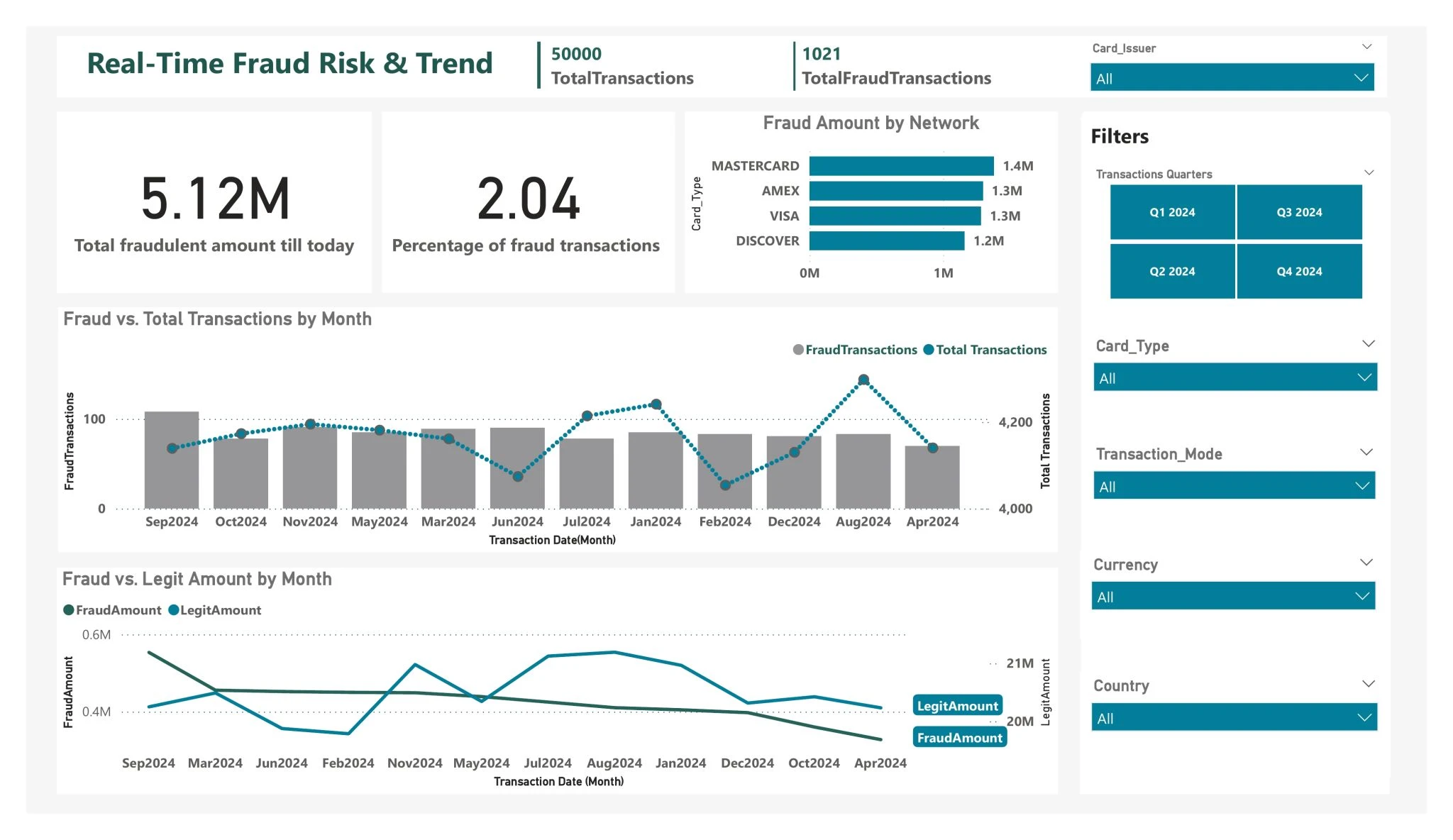Select Q3 2024 quarter tile
This screenshot has width=1453, height=840.
(1299, 212)
